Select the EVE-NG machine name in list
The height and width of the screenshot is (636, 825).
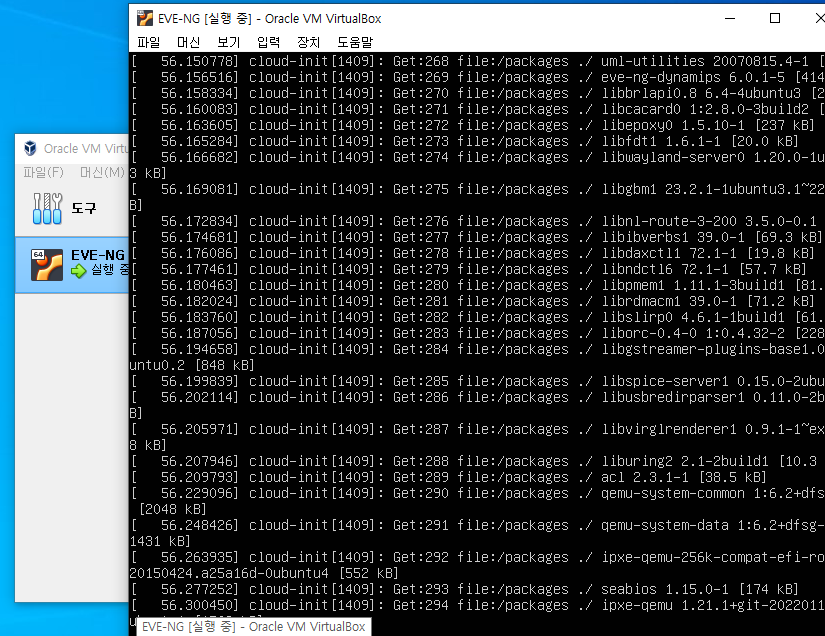98,255
